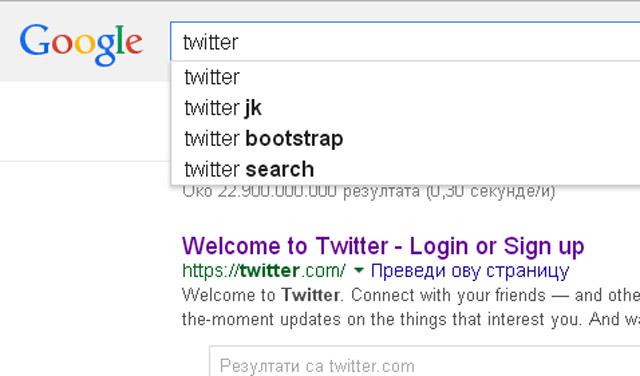Click the blue capital "G" in the logo
The image size is (640, 376).
click(x=35, y=40)
